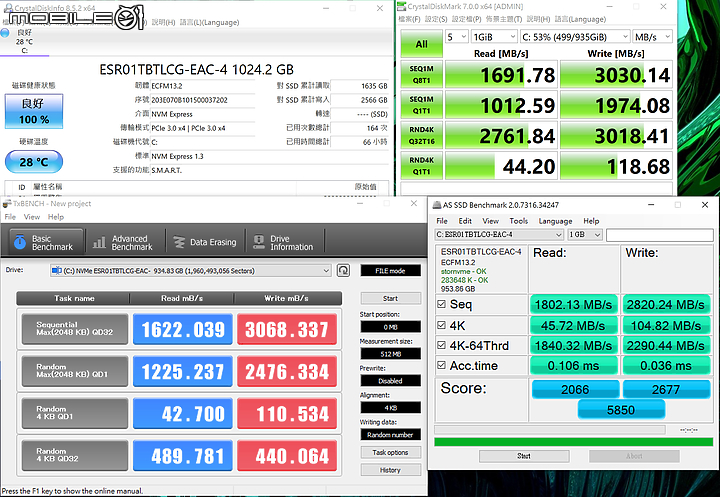Open the 4 KB alignment selector
This screenshot has width=720, height=497.
tap(390, 407)
